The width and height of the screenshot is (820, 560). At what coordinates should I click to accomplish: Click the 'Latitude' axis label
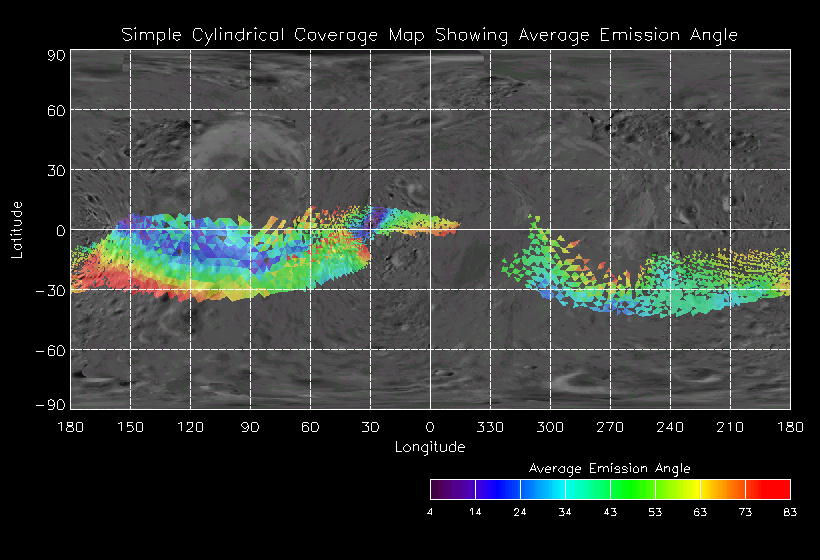[17, 230]
